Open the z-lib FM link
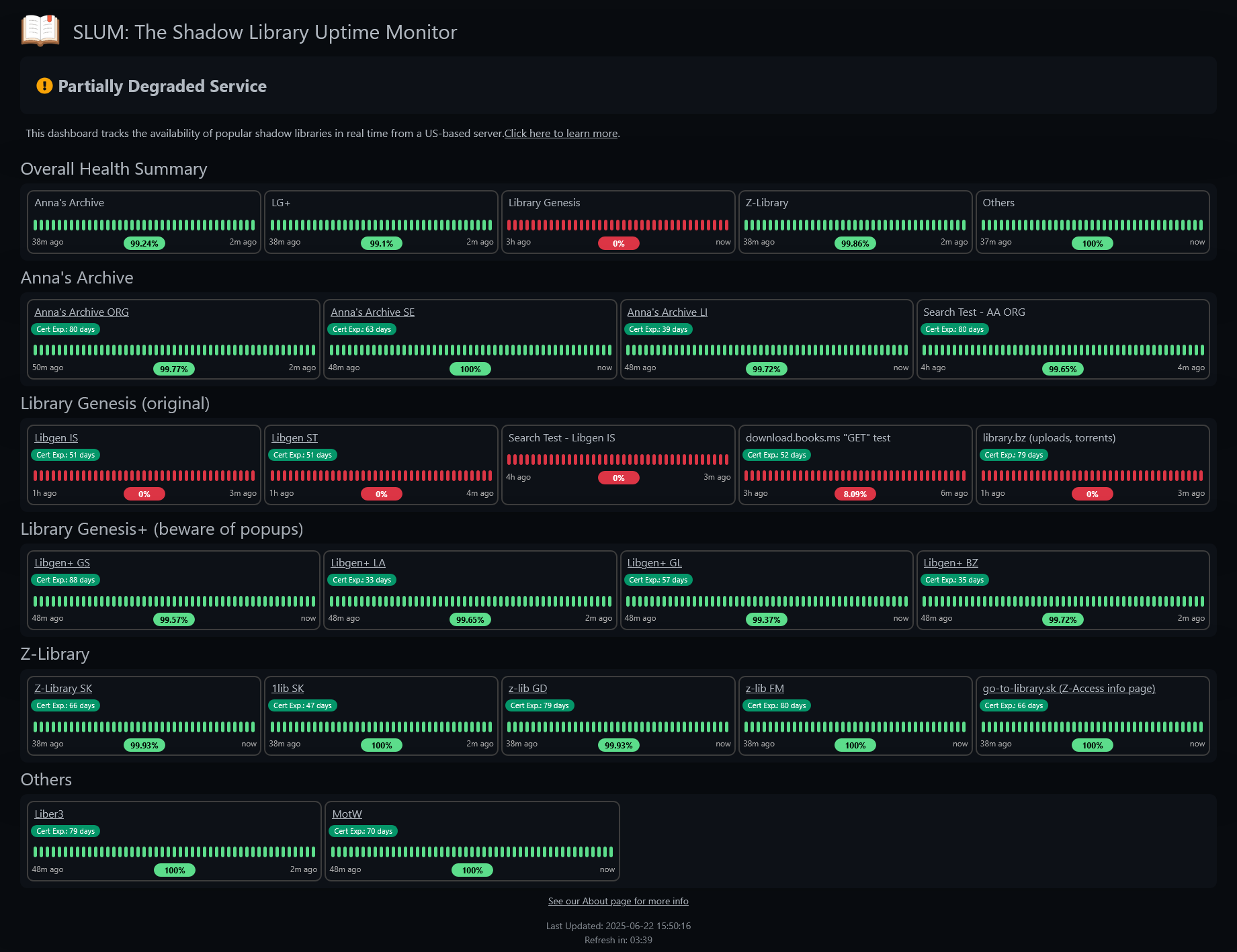Screen dimensions: 1237x952 coord(765,688)
